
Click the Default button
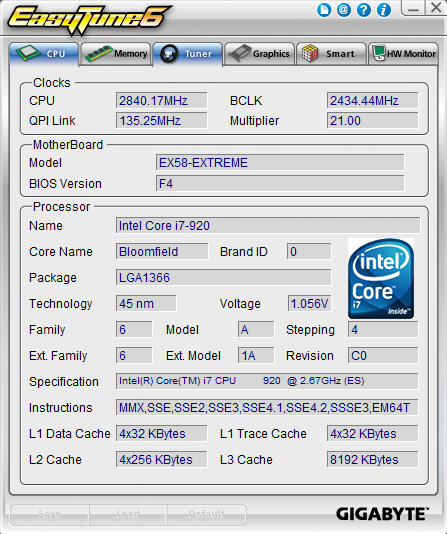(x=206, y=515)
